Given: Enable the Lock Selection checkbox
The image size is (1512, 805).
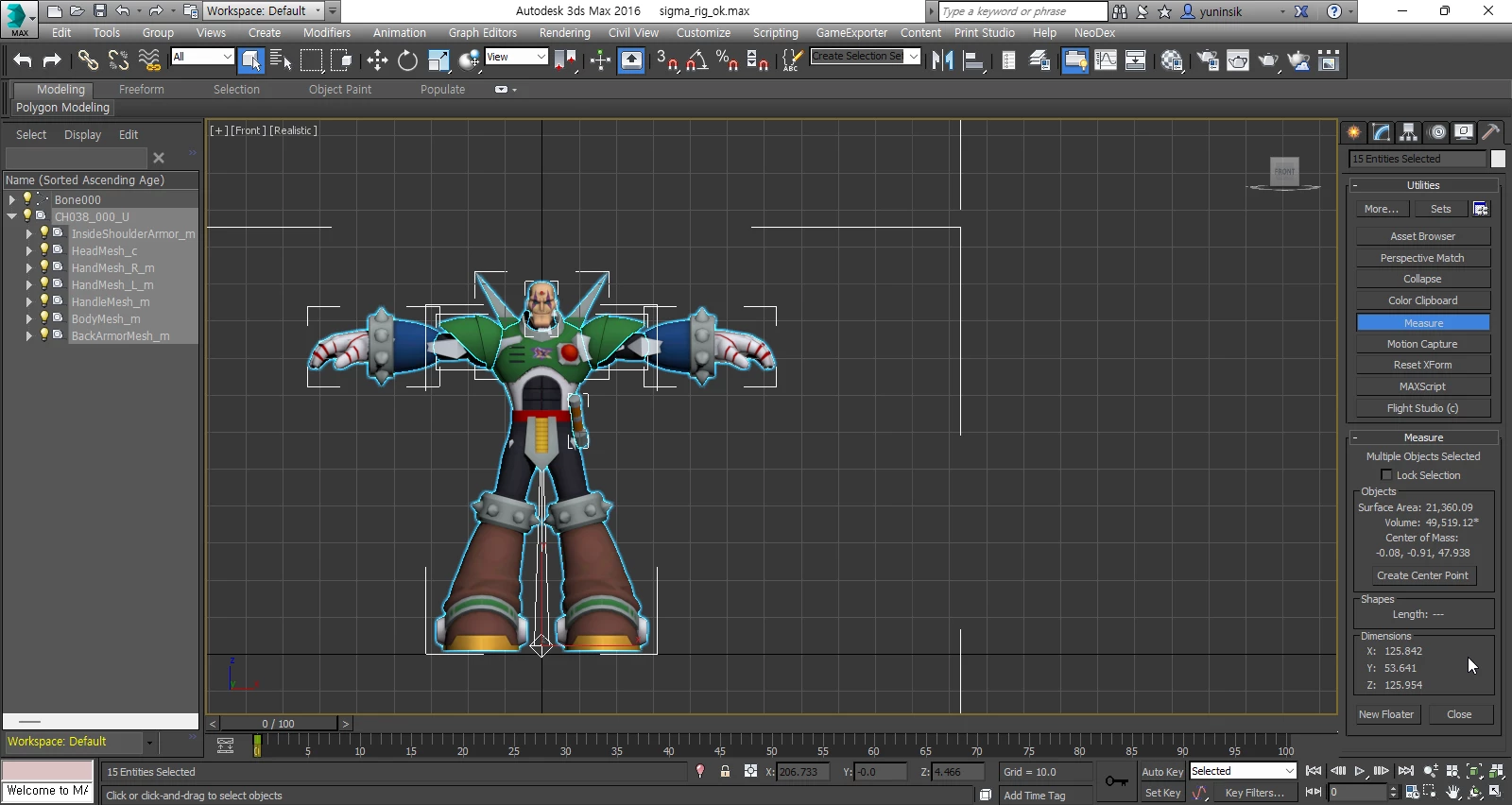Looking at the screenshot, I should (1386, 475).
